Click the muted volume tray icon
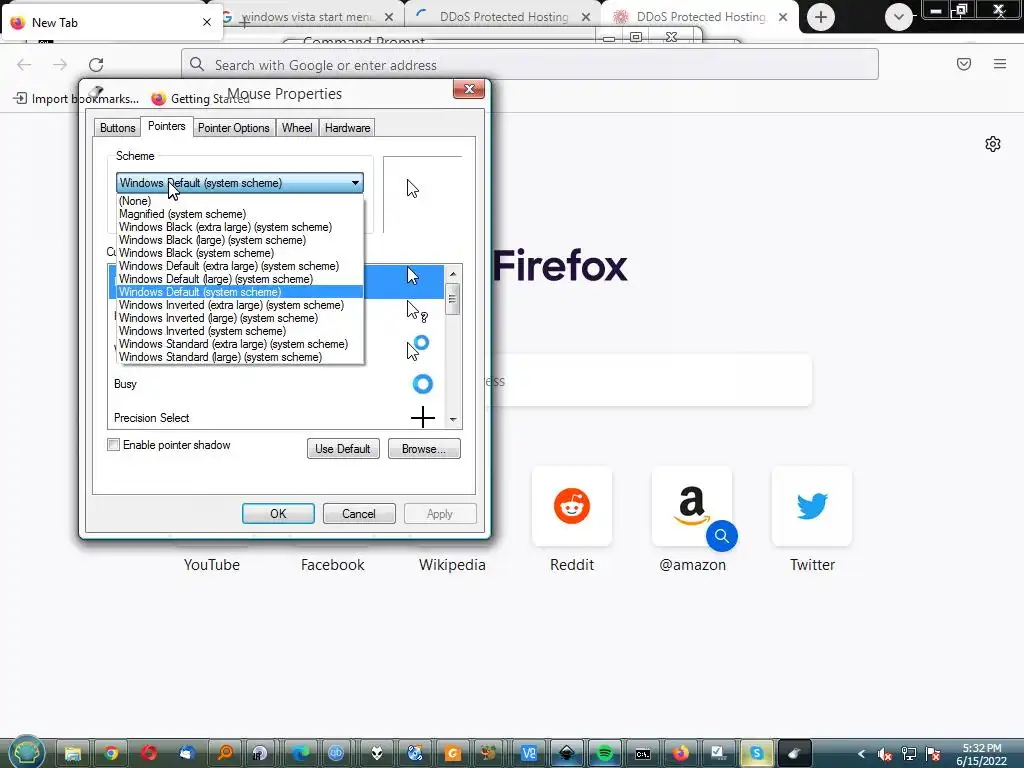 pos(885,754)
